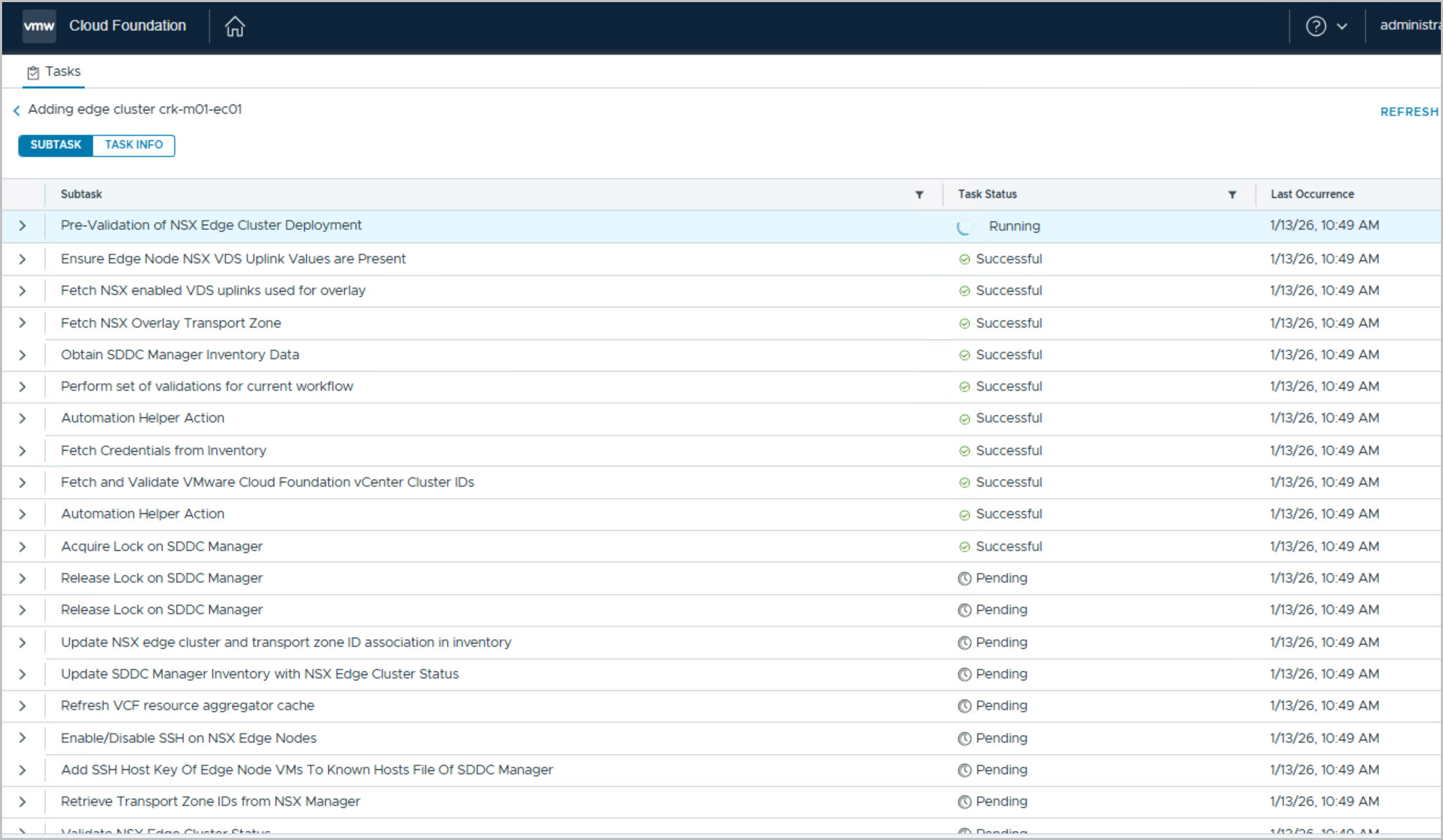Viewport: 1443px width, 840px height.
Task: Click the Subtask column filter icon
Action: [x=919, y=195]
